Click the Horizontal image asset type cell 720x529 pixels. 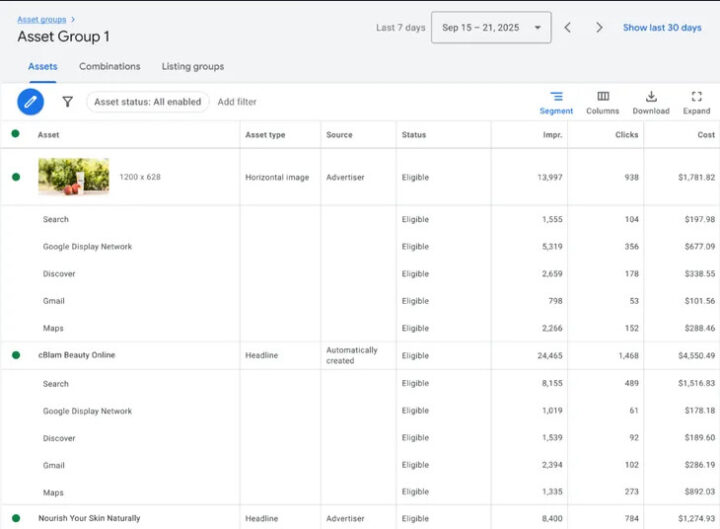point(277,177)
